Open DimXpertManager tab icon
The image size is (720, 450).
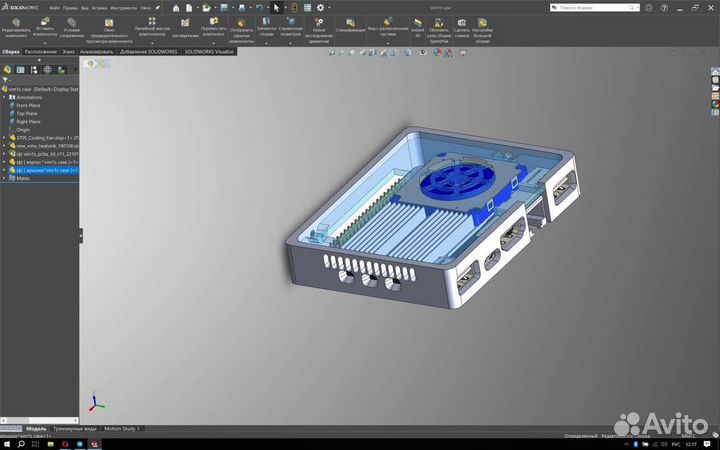coord(47,69)
